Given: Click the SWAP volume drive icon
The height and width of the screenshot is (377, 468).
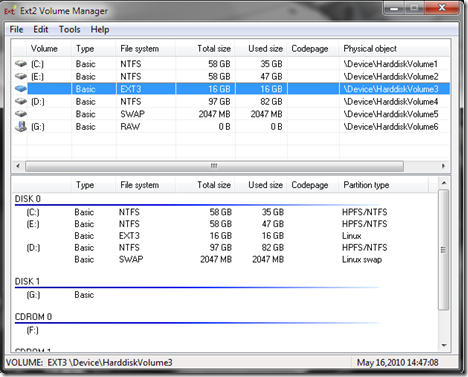Looking at the screenshot, I should pos(21,114).
